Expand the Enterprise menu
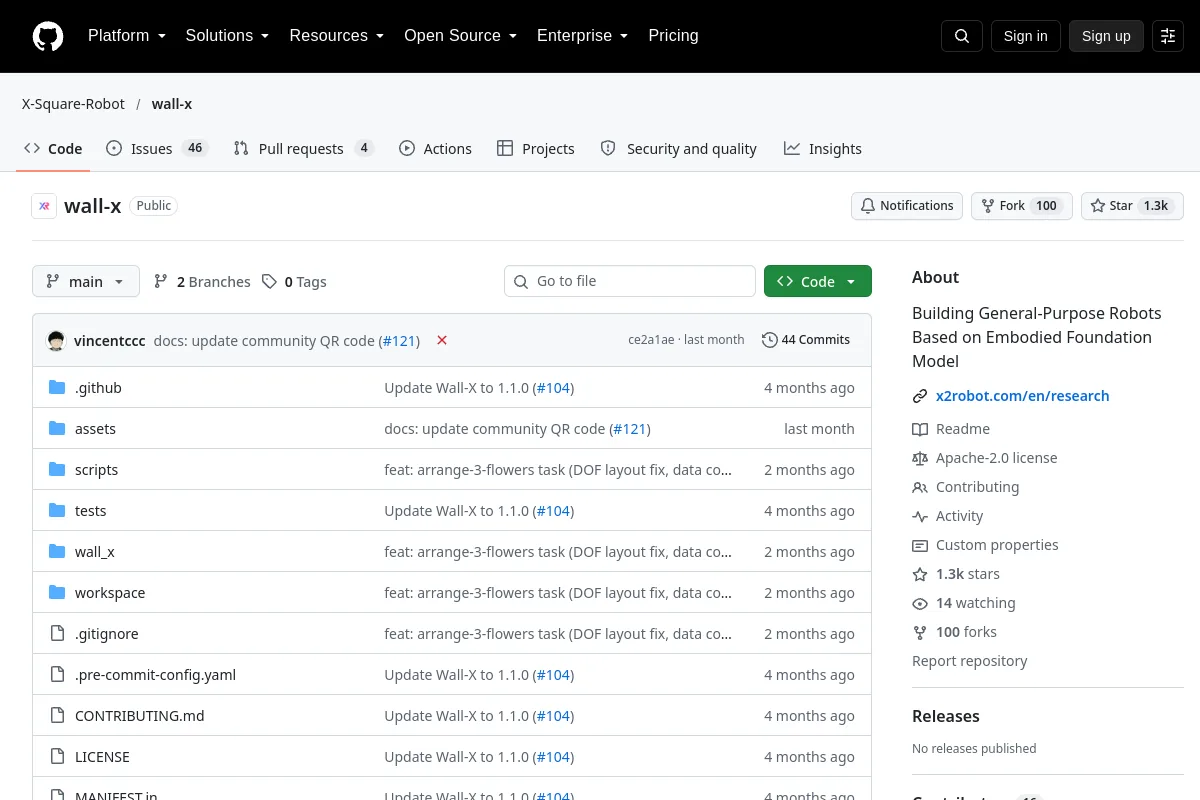 (582, 36)
